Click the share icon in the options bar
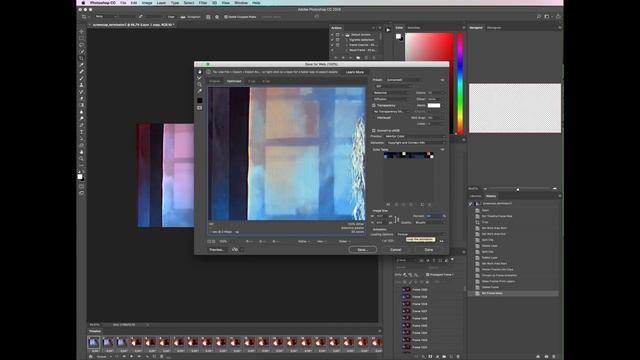The width and height of the screenshot is (640, 360). click(x=558, y=17)
